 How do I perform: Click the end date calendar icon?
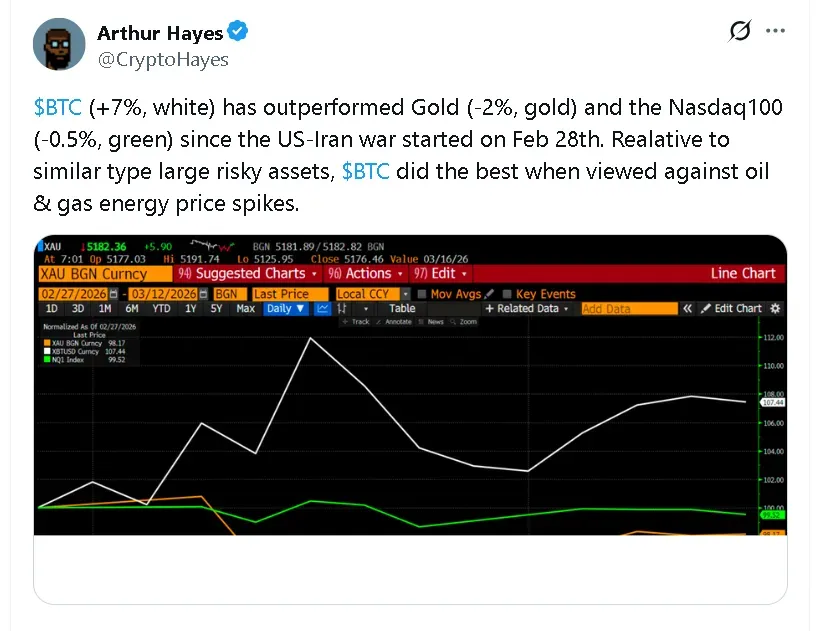(x=204, y=294)
